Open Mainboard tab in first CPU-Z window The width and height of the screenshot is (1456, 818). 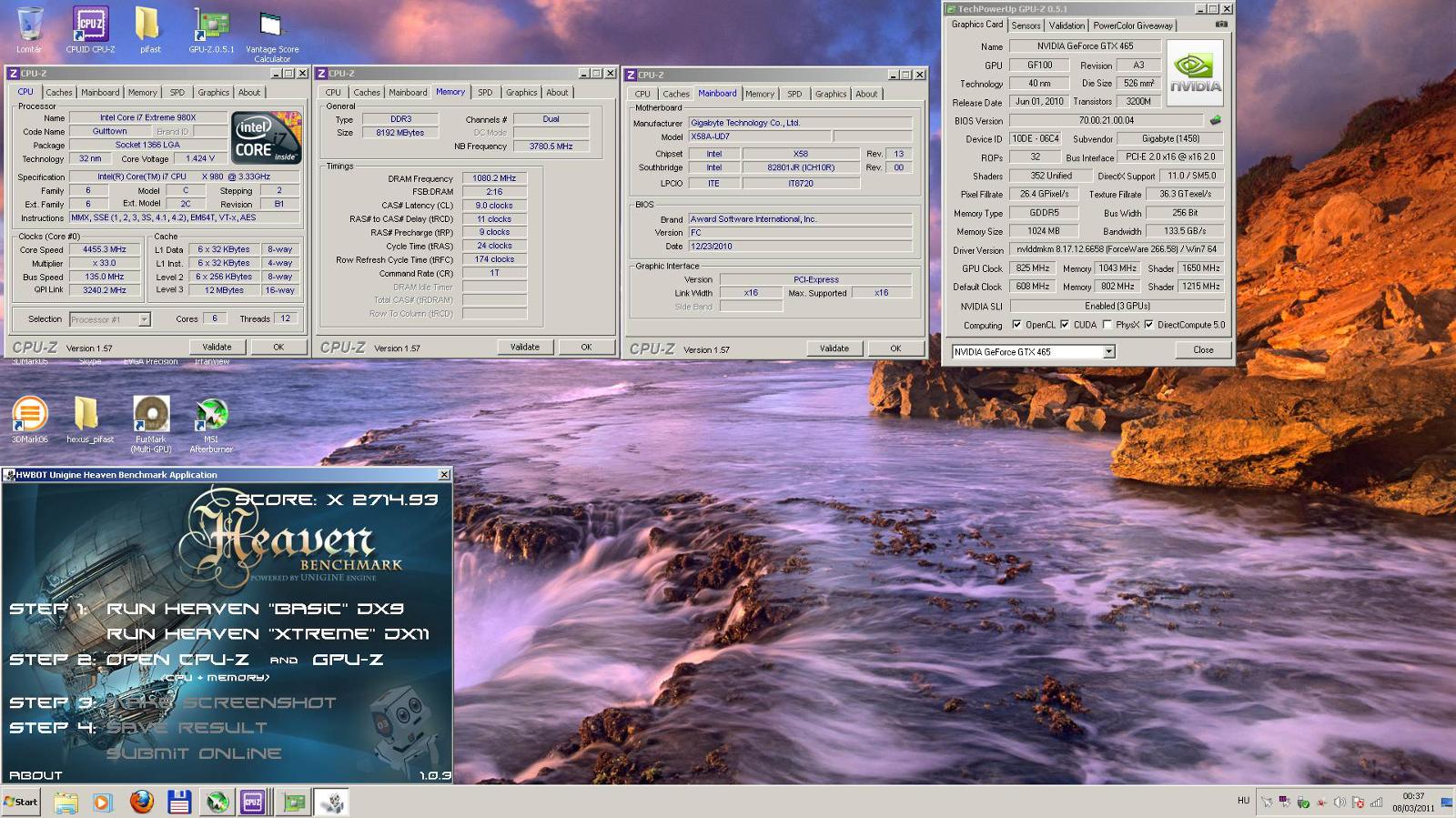click(x=100, y=92)
